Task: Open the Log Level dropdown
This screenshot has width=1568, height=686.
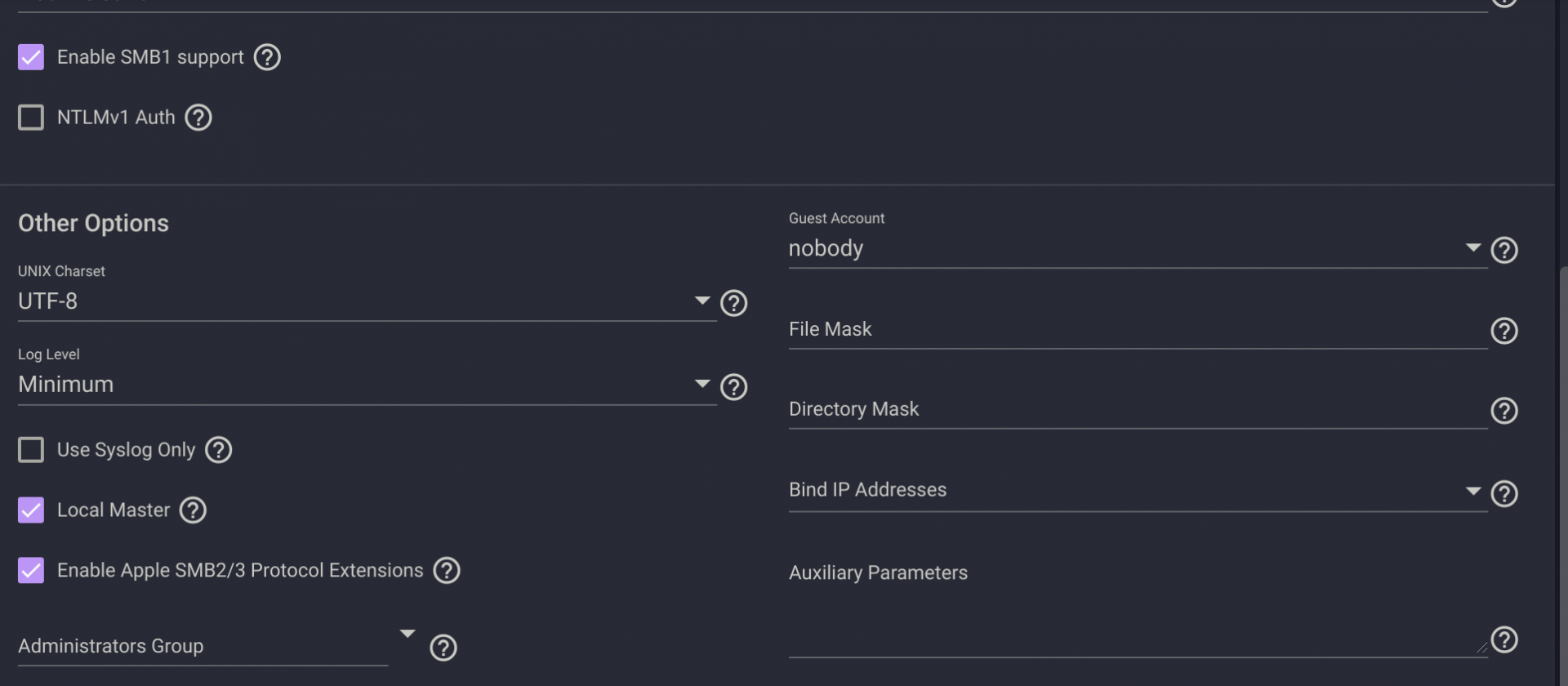Action: tap(359, 385)
